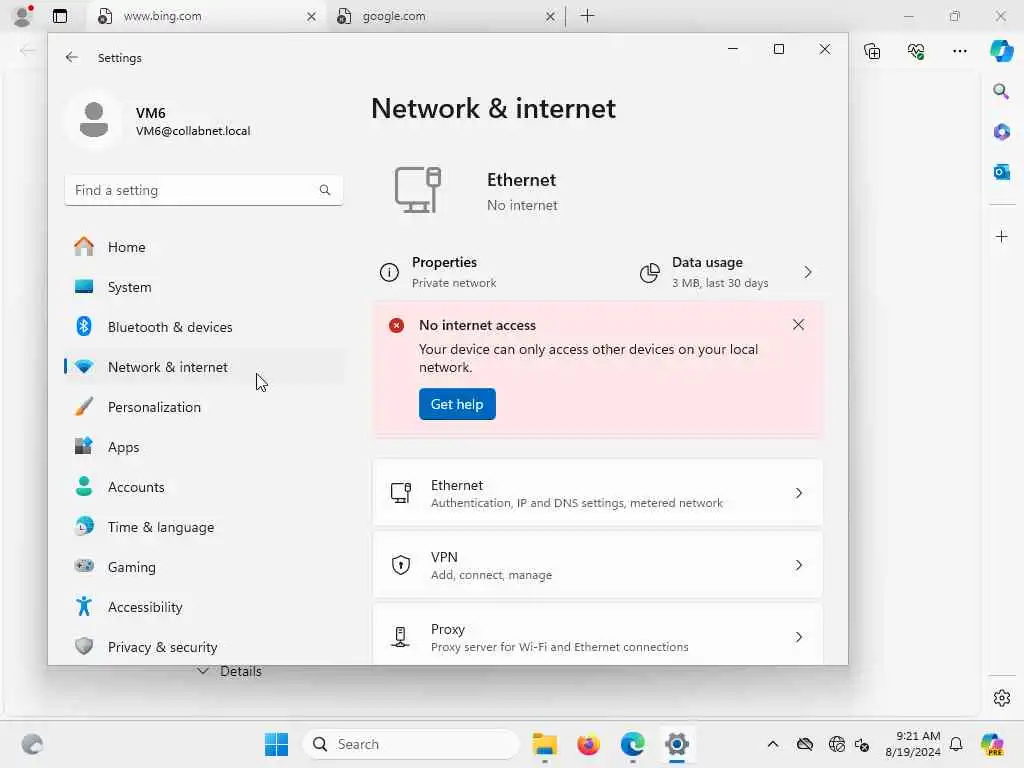Open Time & language settings
1024x768 pixels.
coord(204,527)
